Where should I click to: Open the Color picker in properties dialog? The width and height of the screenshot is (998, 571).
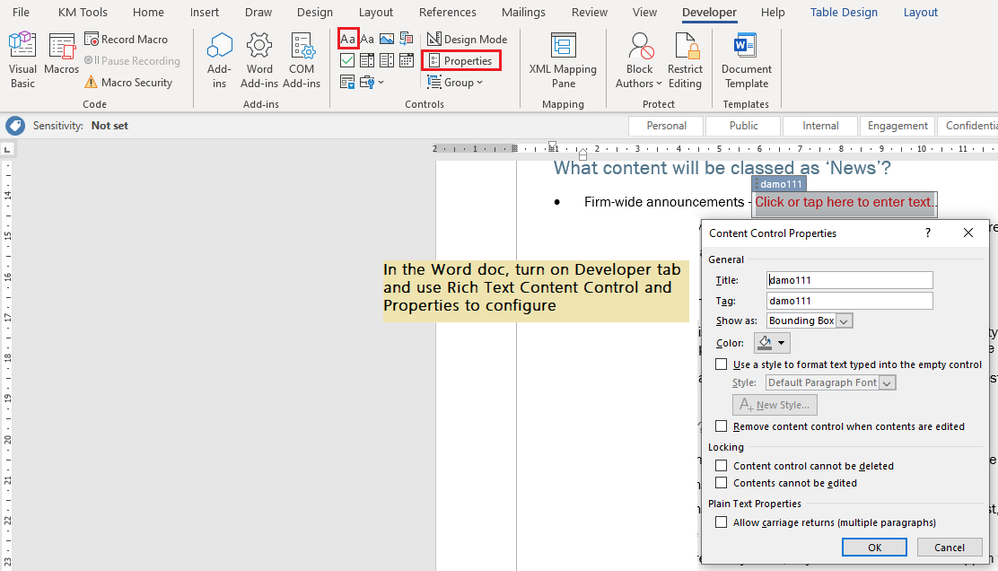tap(771, 343)
